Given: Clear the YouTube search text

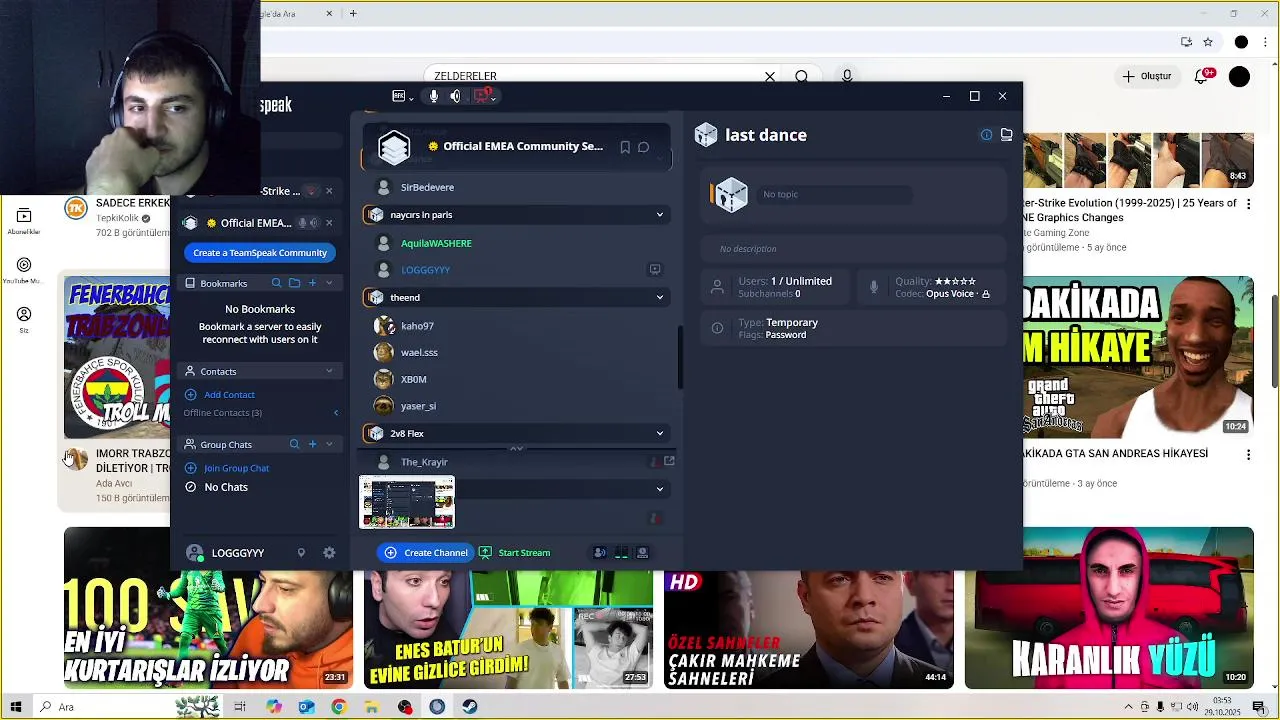Looking at the screenshot, I should pos(770,76).
